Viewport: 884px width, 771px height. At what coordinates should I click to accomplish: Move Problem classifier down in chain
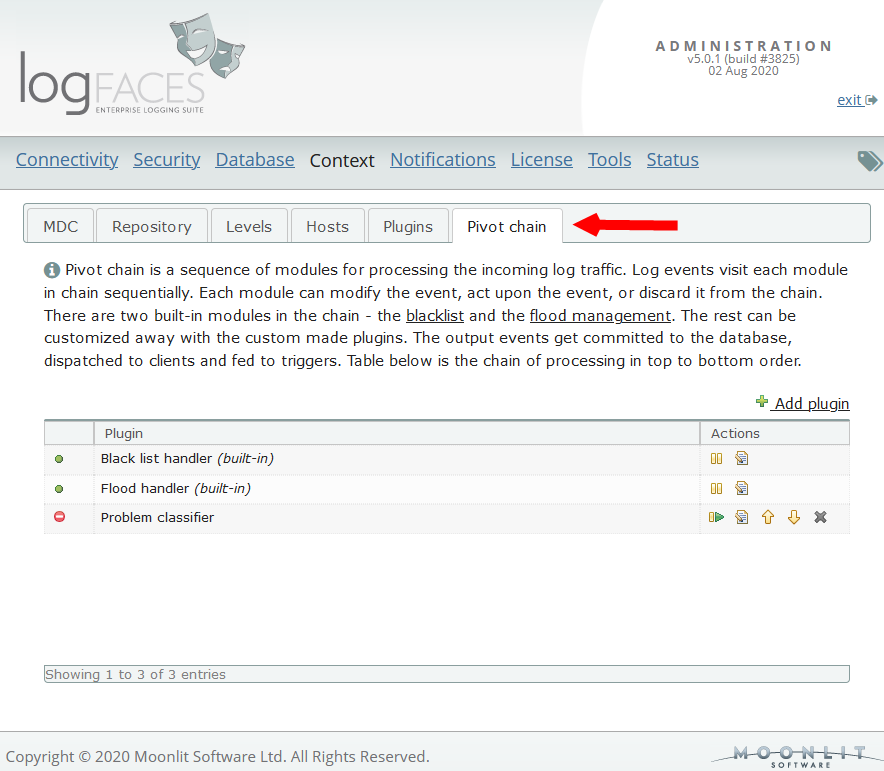(x=794, y=517)
